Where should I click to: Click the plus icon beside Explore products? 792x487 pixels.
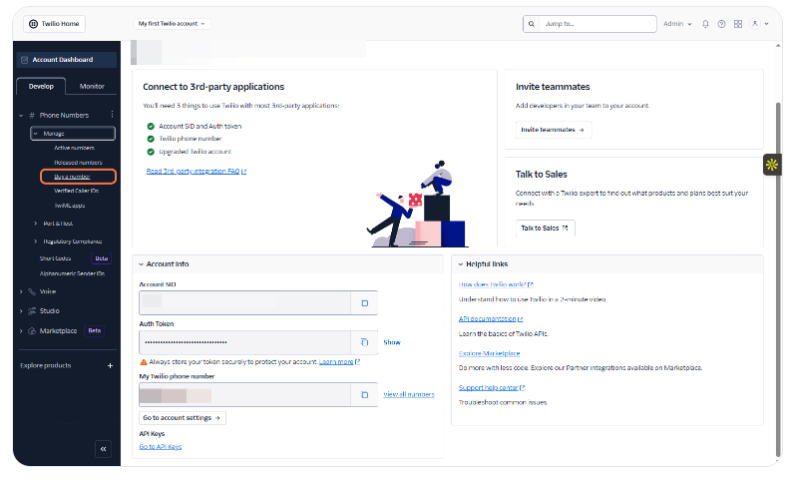click(x=110, y=365)
